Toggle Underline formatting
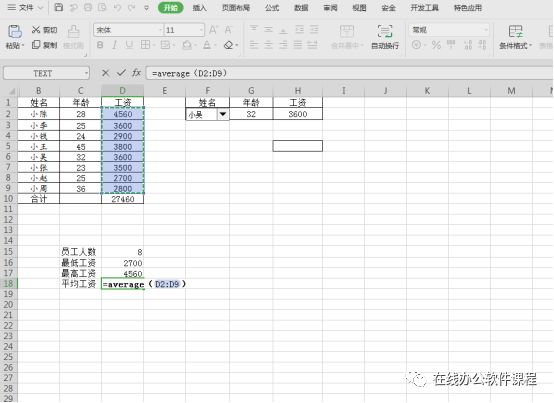 tap(129, 45)
